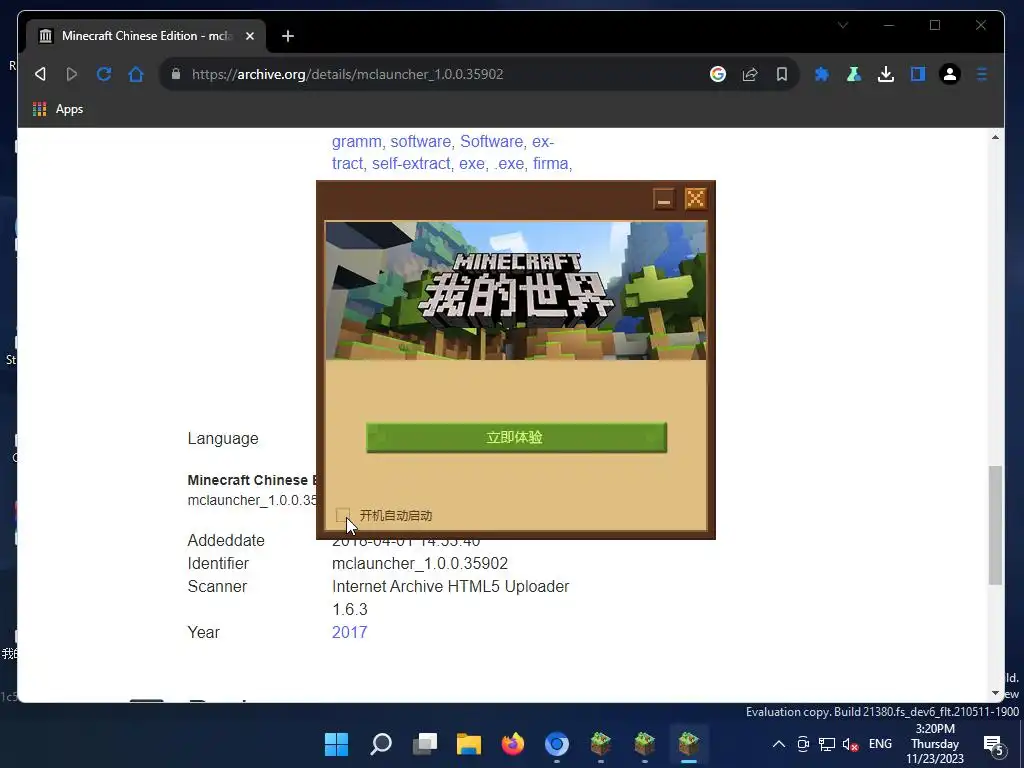This screenshot has height=768, width=1024.
Task: Open the Windows Start menu
Action: (x=336, y=744)
